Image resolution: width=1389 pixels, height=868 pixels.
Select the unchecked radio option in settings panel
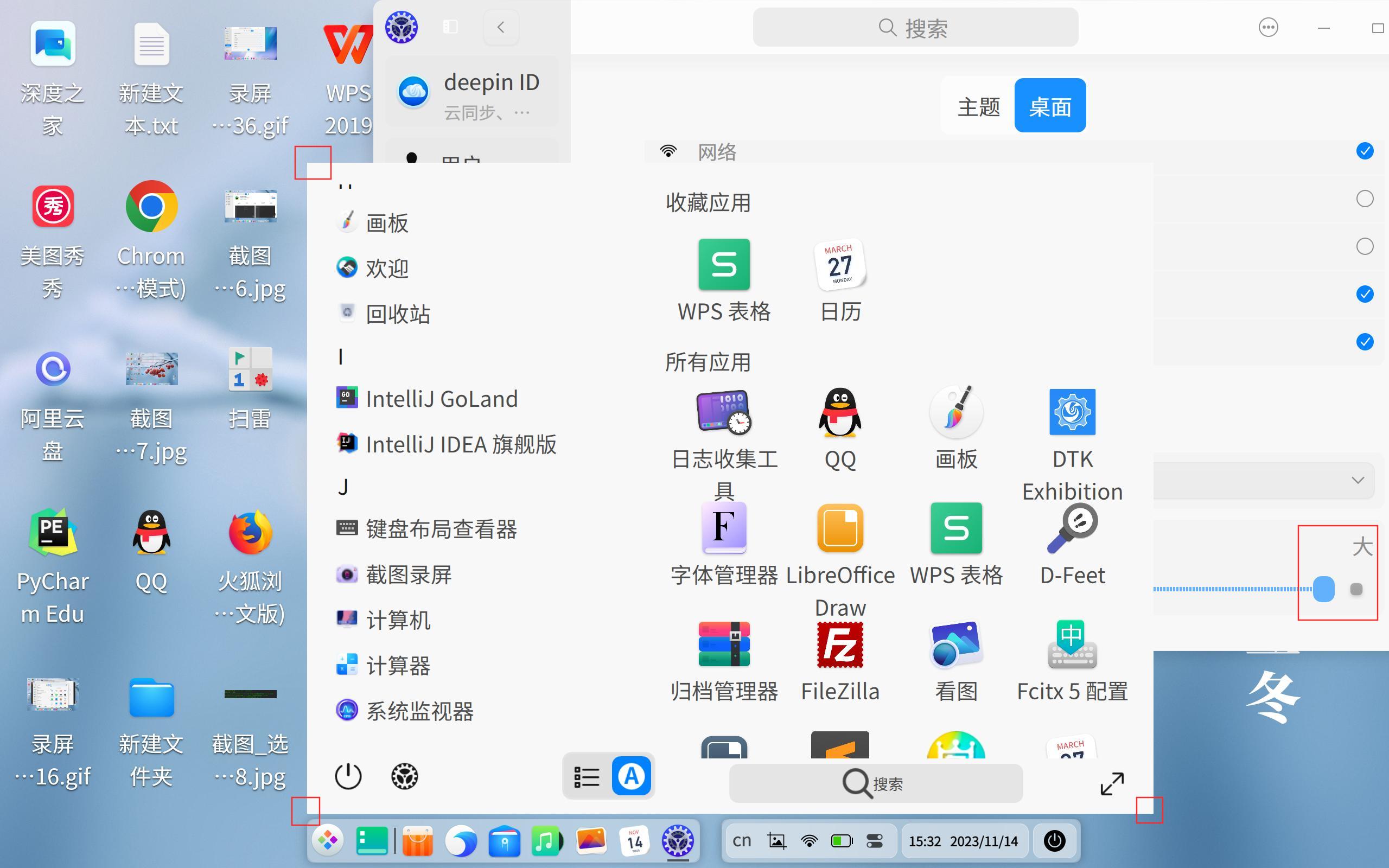point(1365,199)
